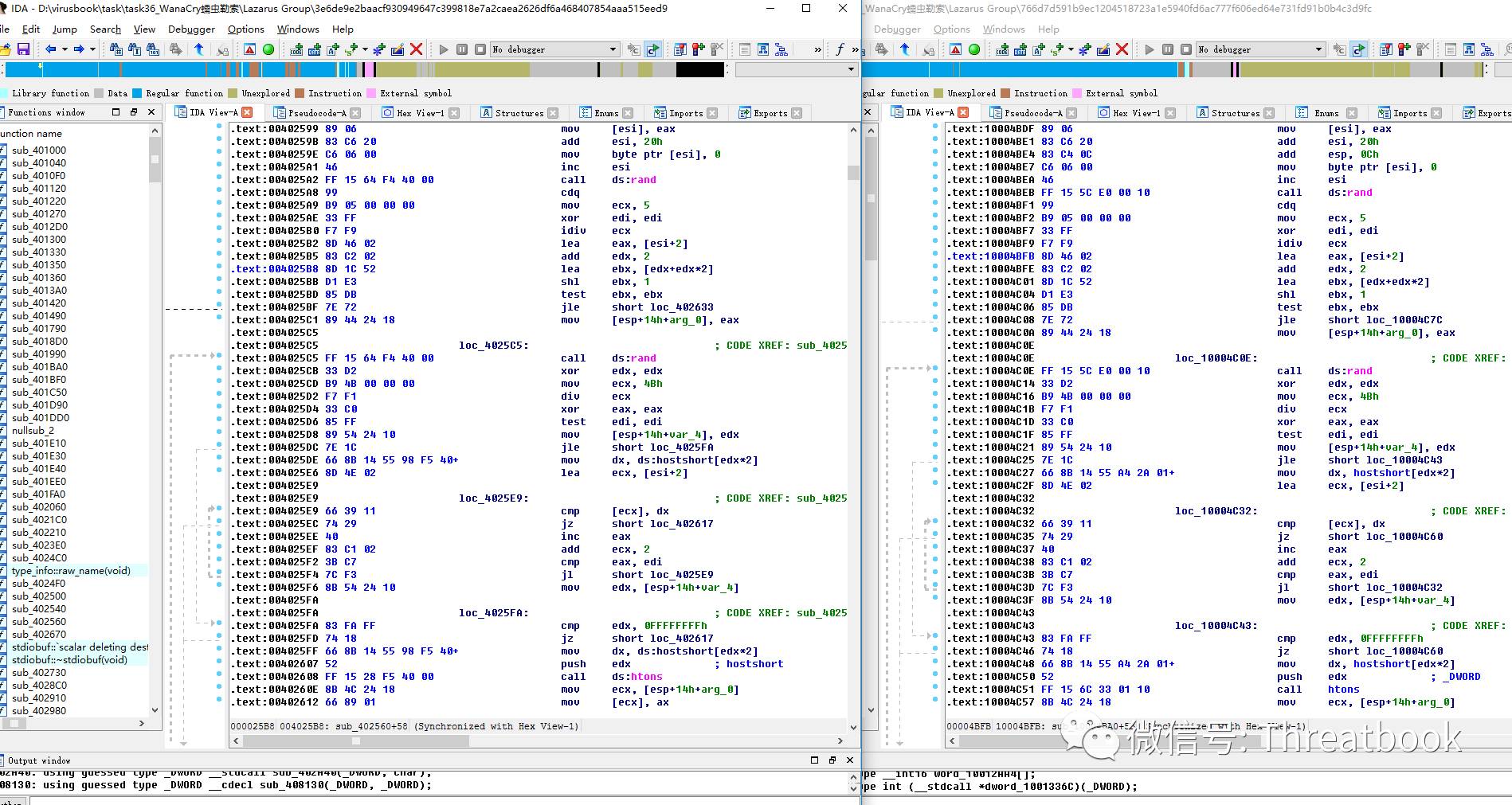The image size is (1512, 805).
Task: Click the green plus CODE icon in left toolbar
Action: [296, 49]
